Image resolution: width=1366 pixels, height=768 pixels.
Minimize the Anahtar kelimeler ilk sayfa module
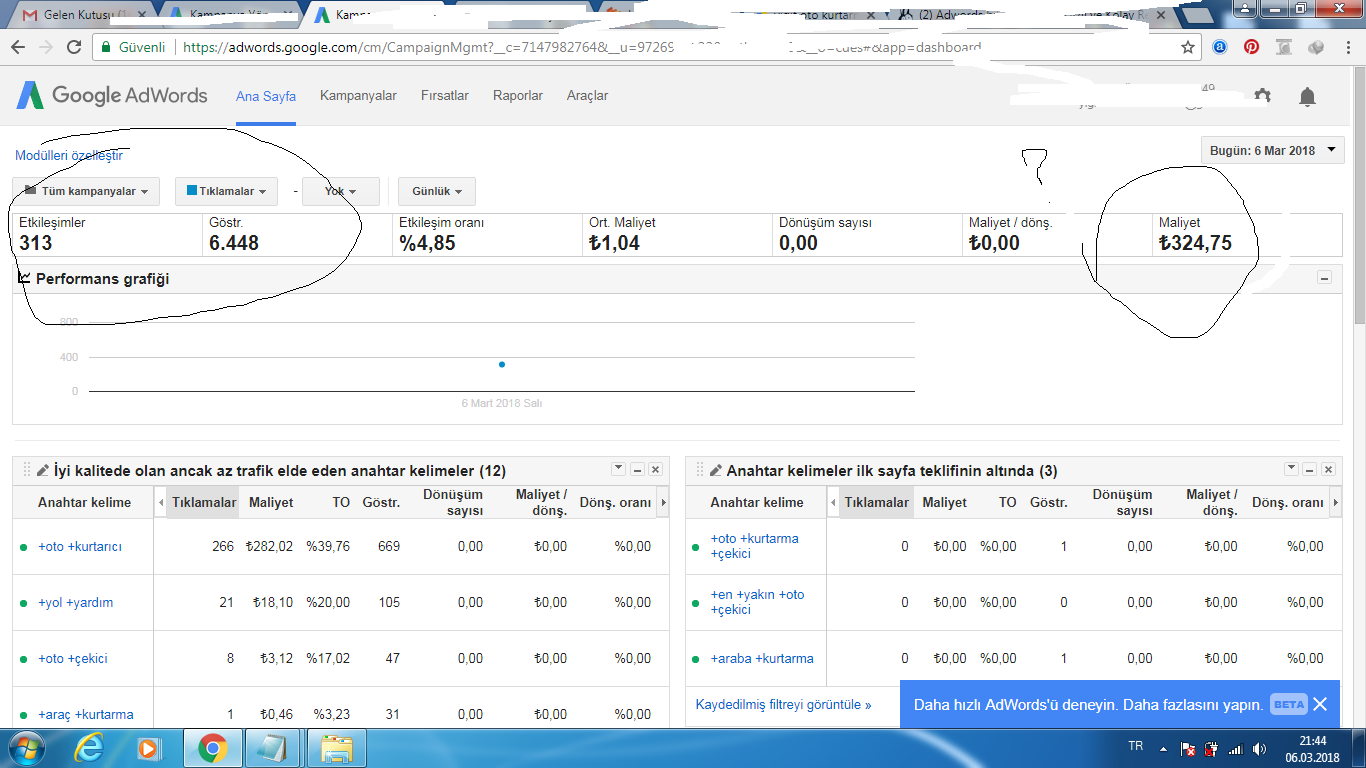click(1310, 469)
